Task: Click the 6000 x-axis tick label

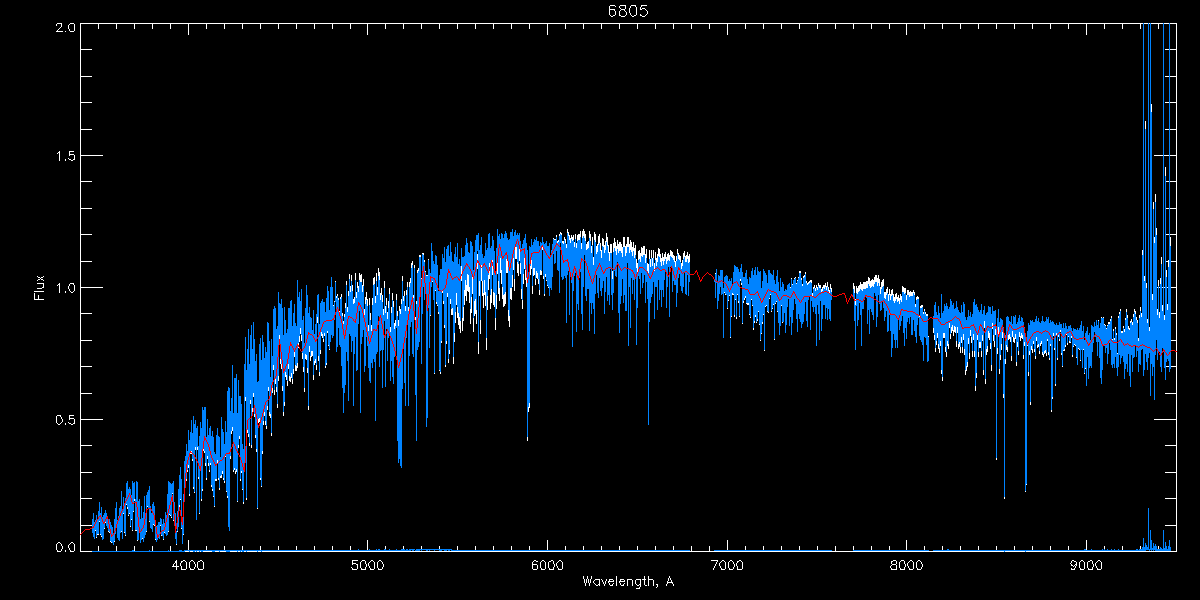Action: click(x=547, y=563)
